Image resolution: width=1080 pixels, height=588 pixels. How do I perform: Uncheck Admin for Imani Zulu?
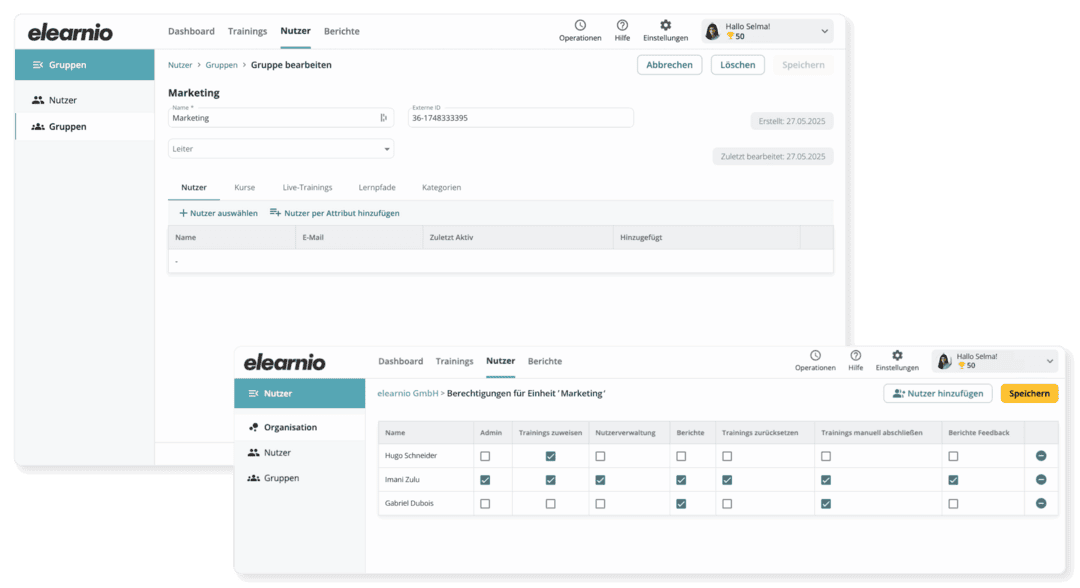click(485, 480)
